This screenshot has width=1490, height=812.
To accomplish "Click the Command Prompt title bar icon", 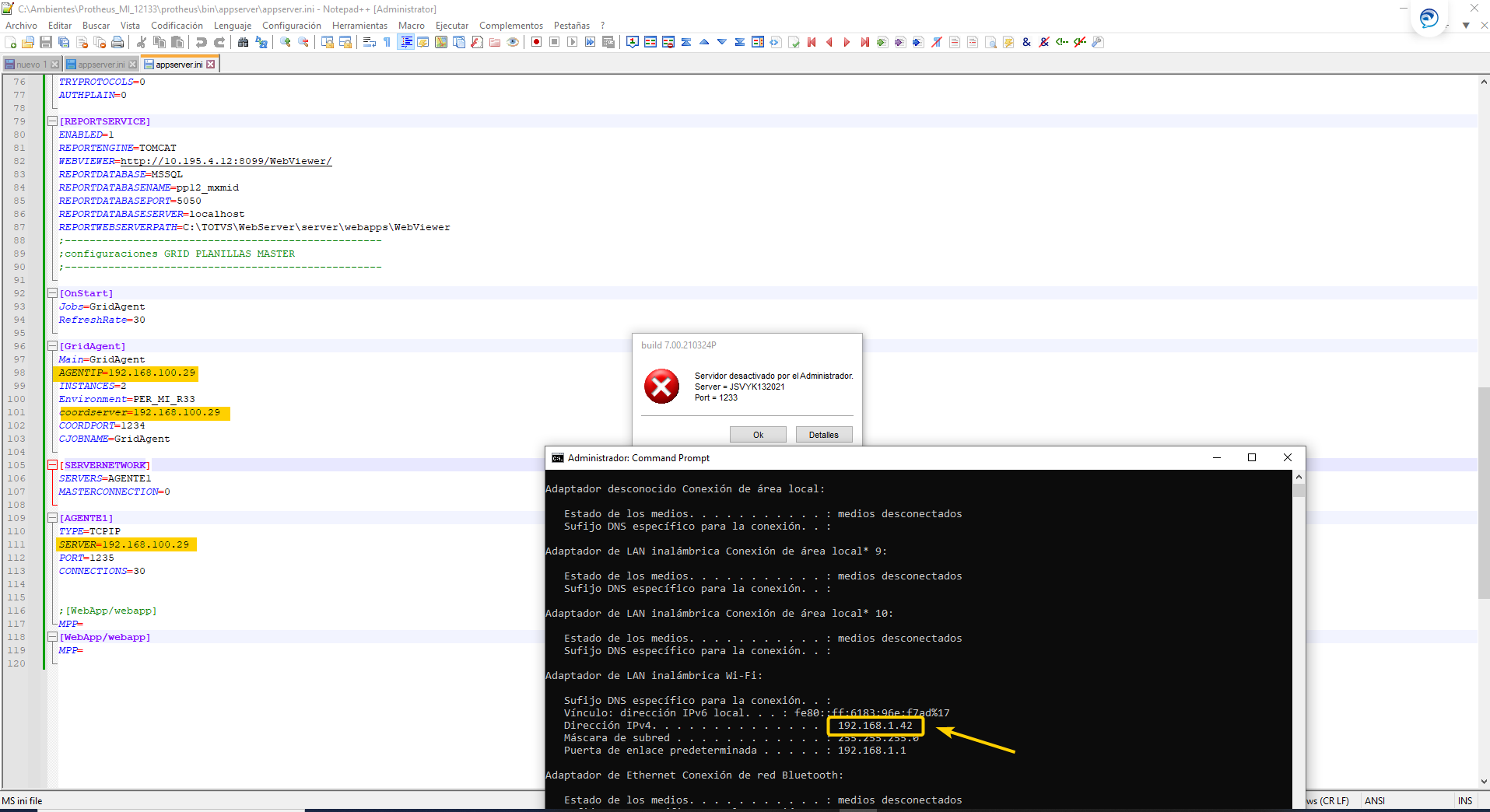I will coord(557,458).
